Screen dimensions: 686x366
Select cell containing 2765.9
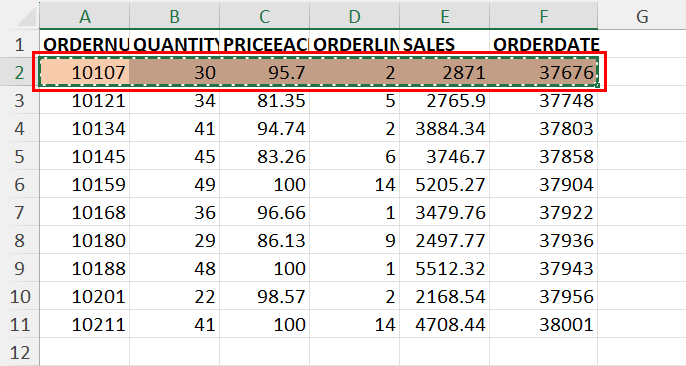tap(444, 100)
